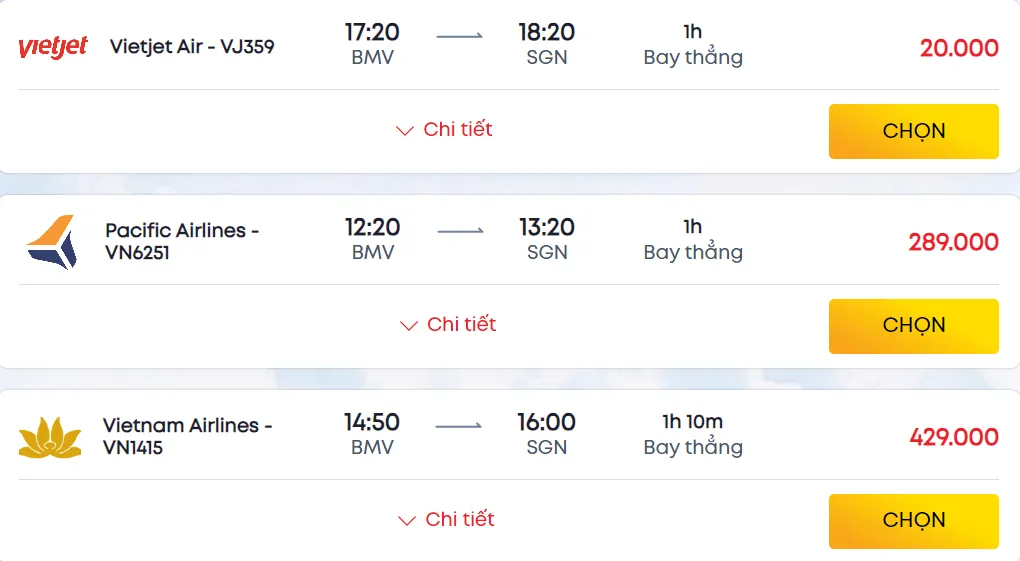Screen dimensions: 1020x561
Task: Click the arrow between 12:20 and 13:20
Action: point(461,231)
